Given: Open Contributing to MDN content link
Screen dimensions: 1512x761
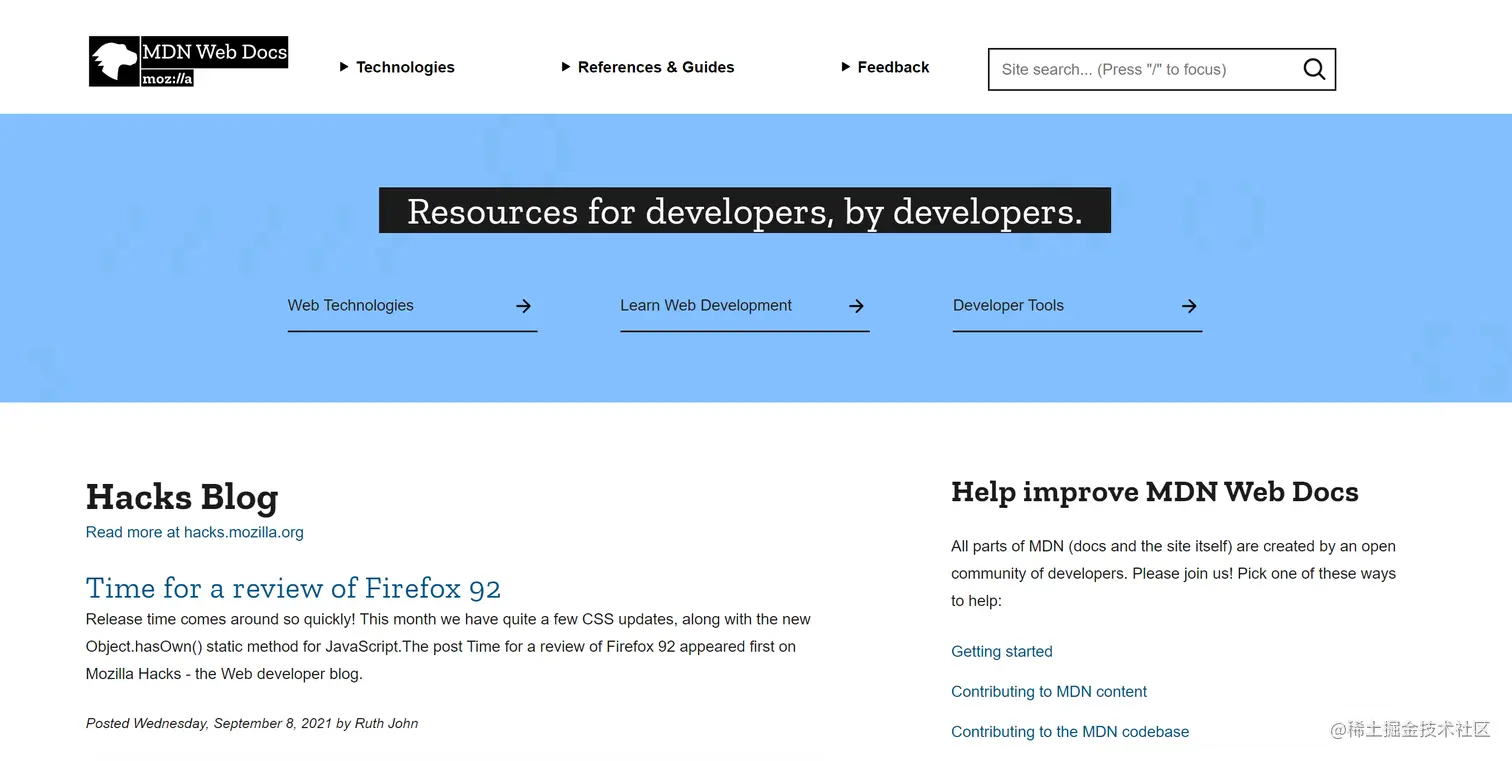Looking at the screenshot, I should pos(1049,691).
